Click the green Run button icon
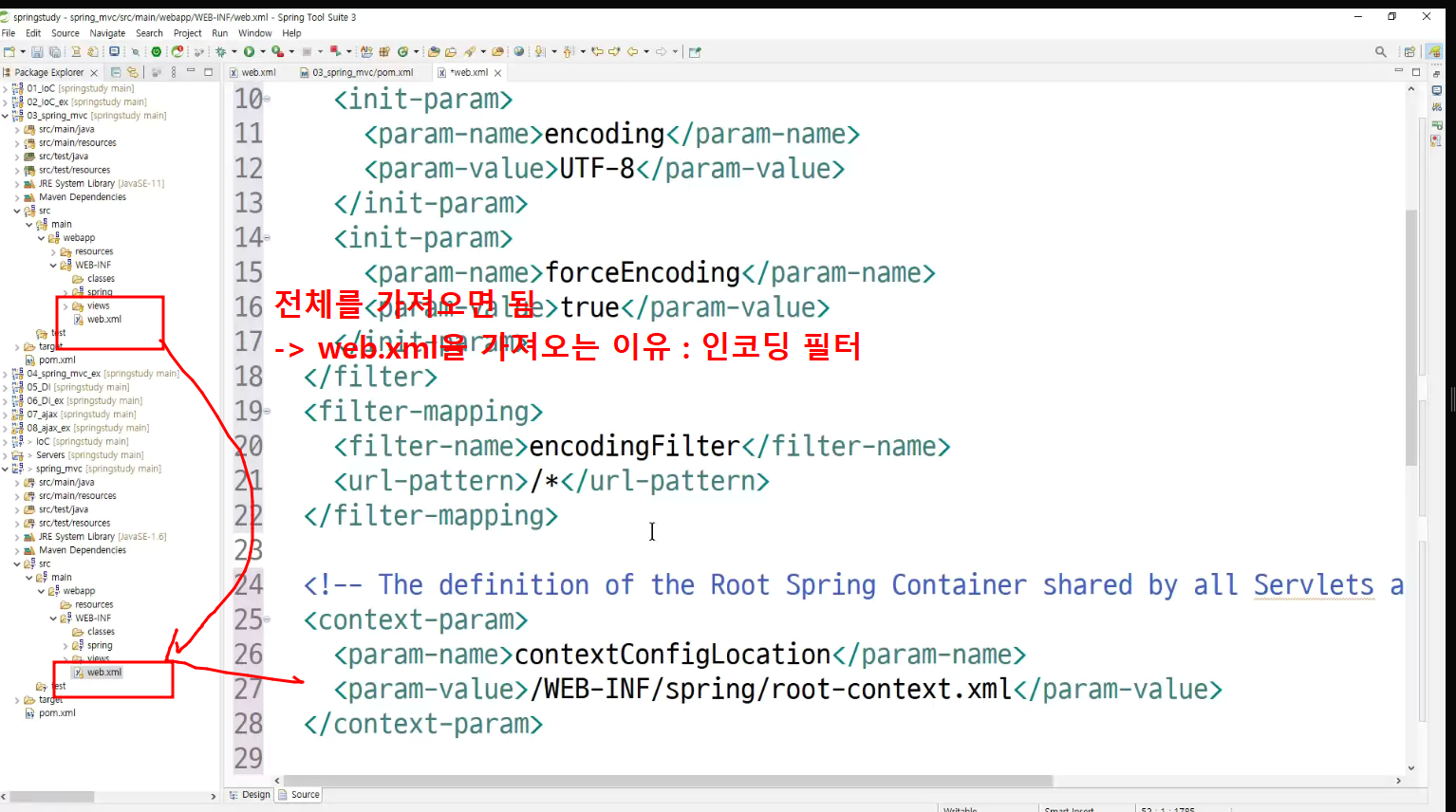Screen dimensions: 1456x812 tap(249, 52)
